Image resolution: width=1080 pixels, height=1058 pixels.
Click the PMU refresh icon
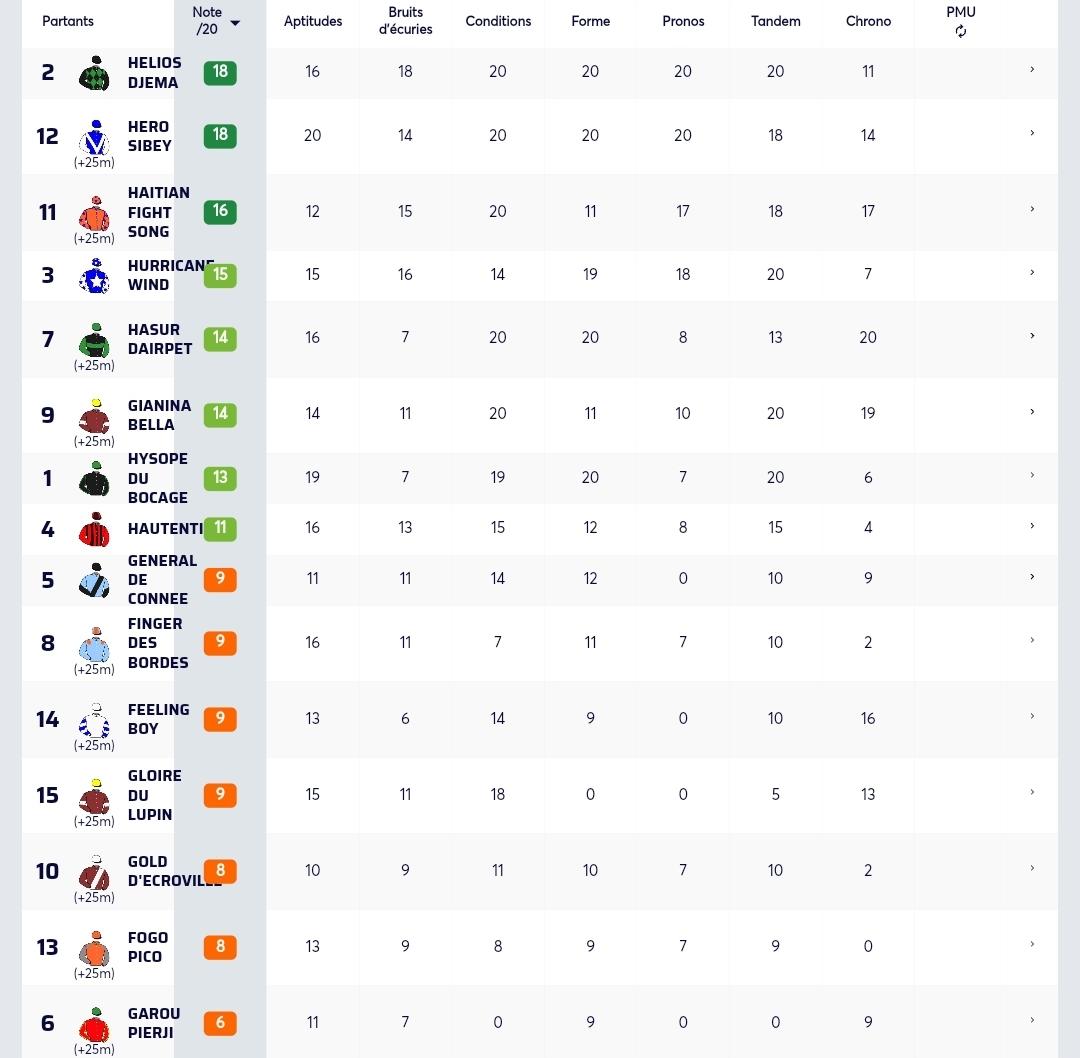[x=960, y=31]
